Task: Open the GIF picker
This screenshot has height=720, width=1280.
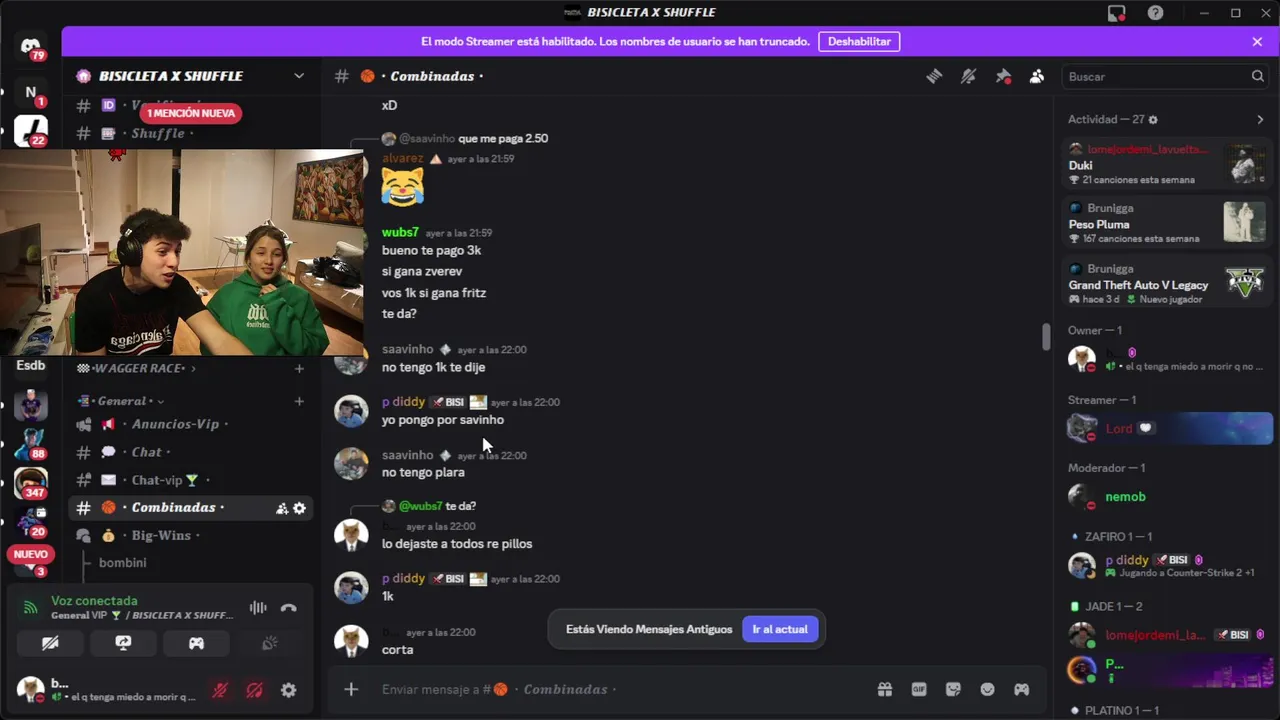Action: (x=919, y=689)
